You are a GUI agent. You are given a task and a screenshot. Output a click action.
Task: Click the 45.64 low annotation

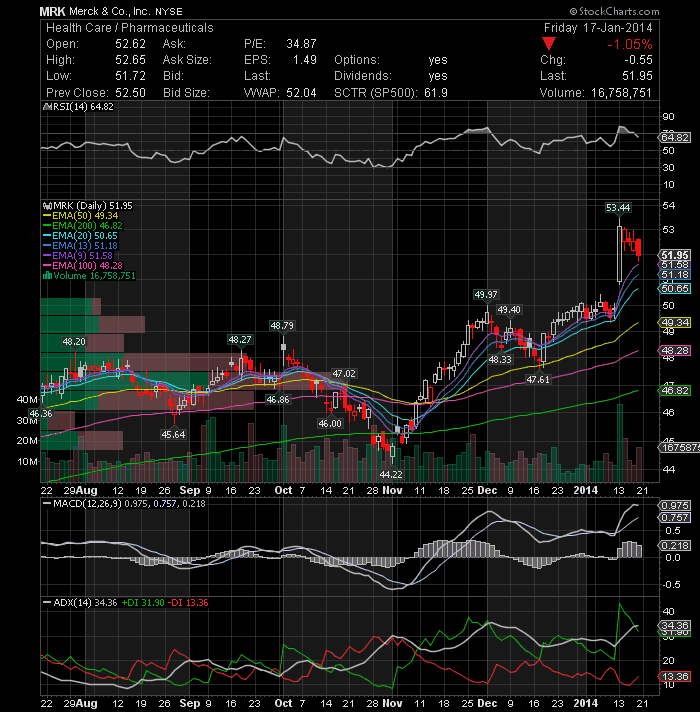173,435
